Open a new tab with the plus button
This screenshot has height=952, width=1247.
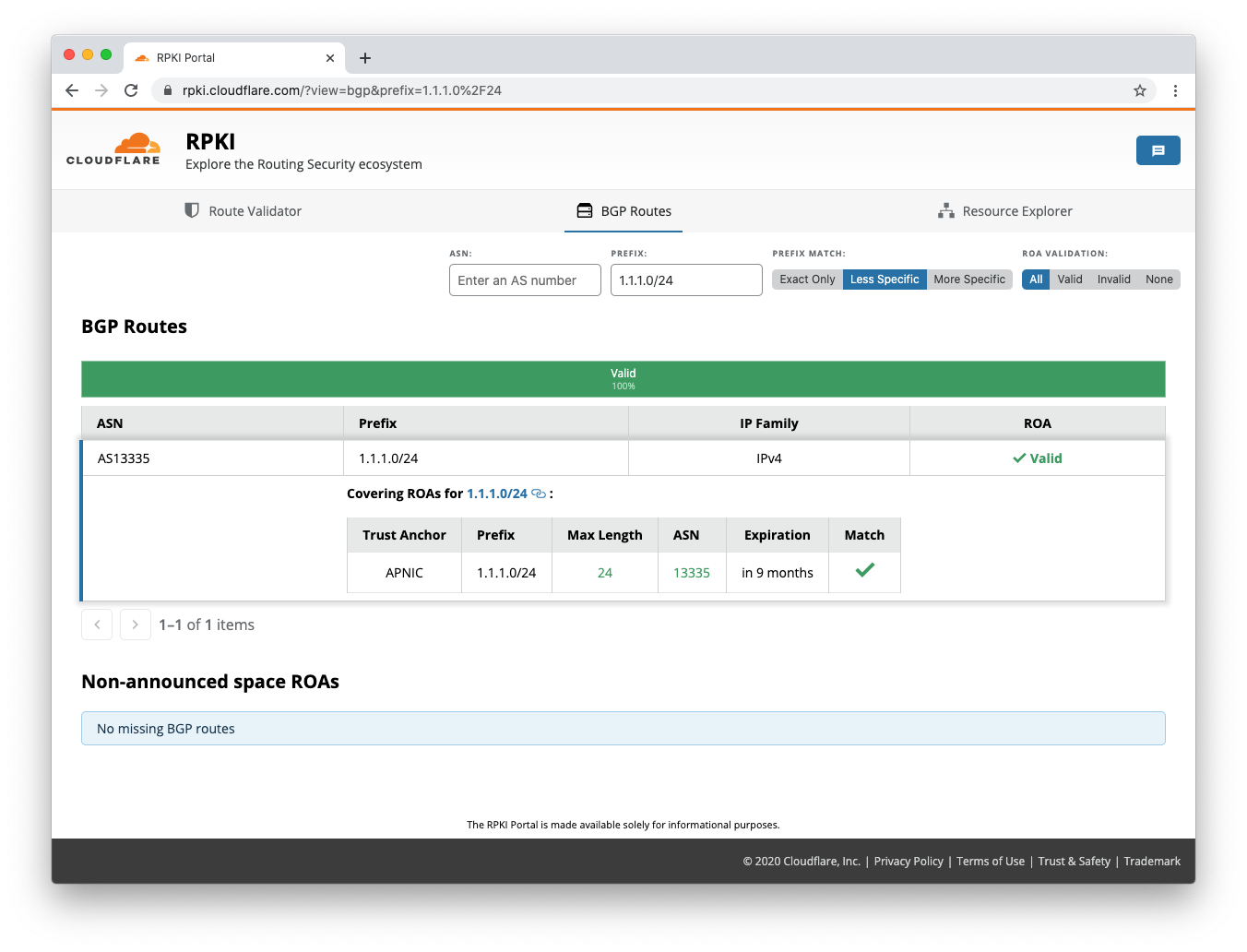[x=365, y=58]
